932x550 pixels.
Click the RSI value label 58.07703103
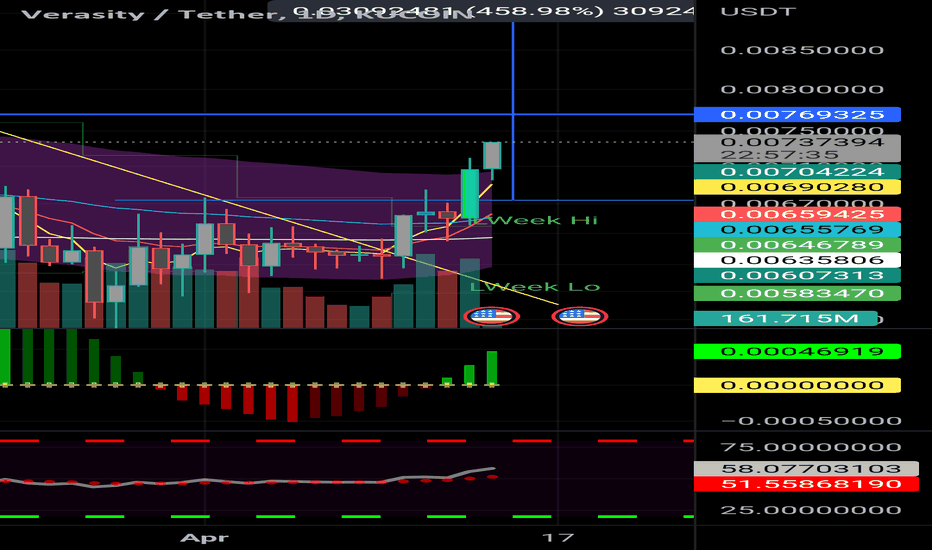tap(806, 469)
